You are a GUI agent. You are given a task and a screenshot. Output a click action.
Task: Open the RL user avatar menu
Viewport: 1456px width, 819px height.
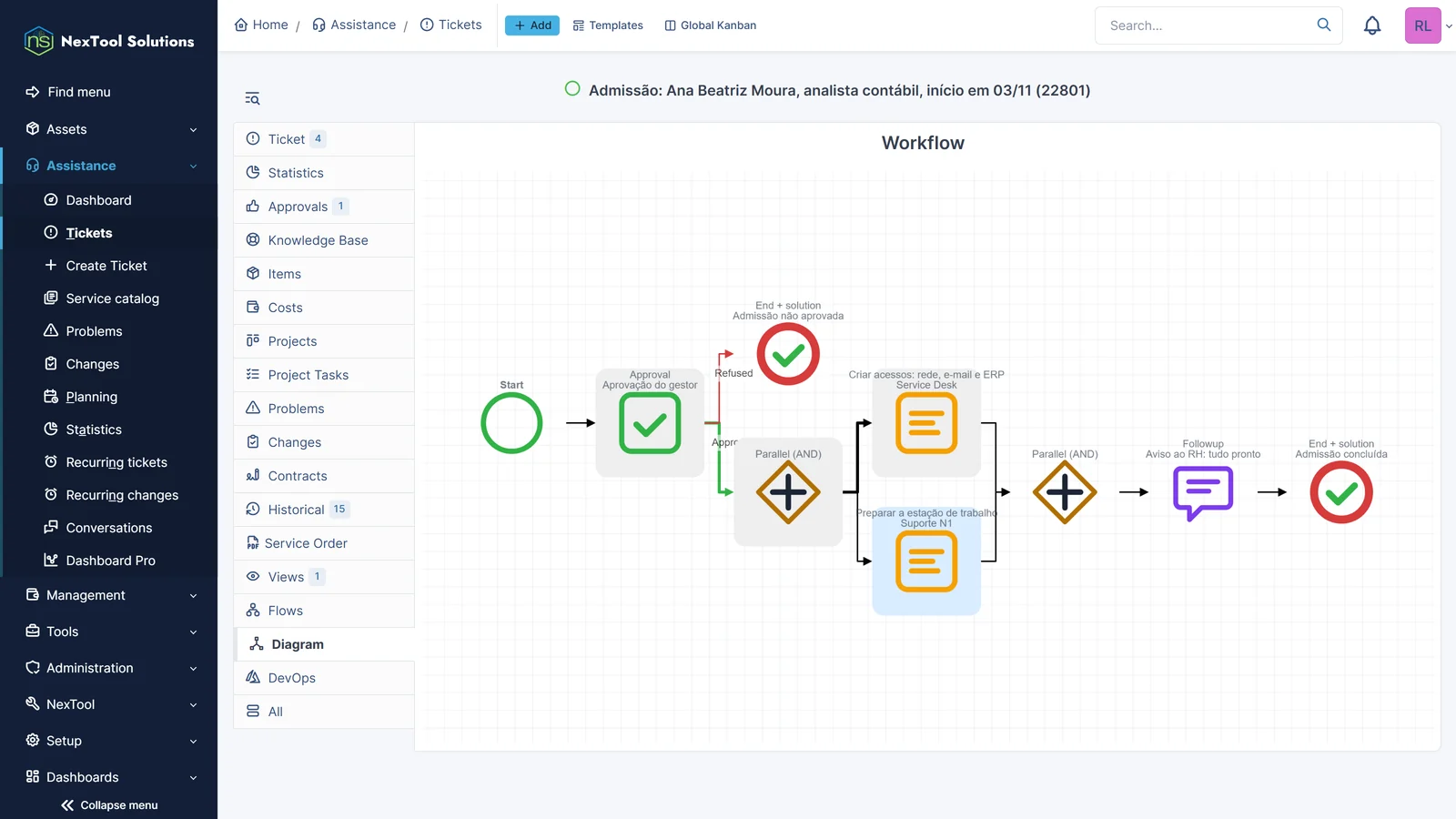click(1423, 25)
